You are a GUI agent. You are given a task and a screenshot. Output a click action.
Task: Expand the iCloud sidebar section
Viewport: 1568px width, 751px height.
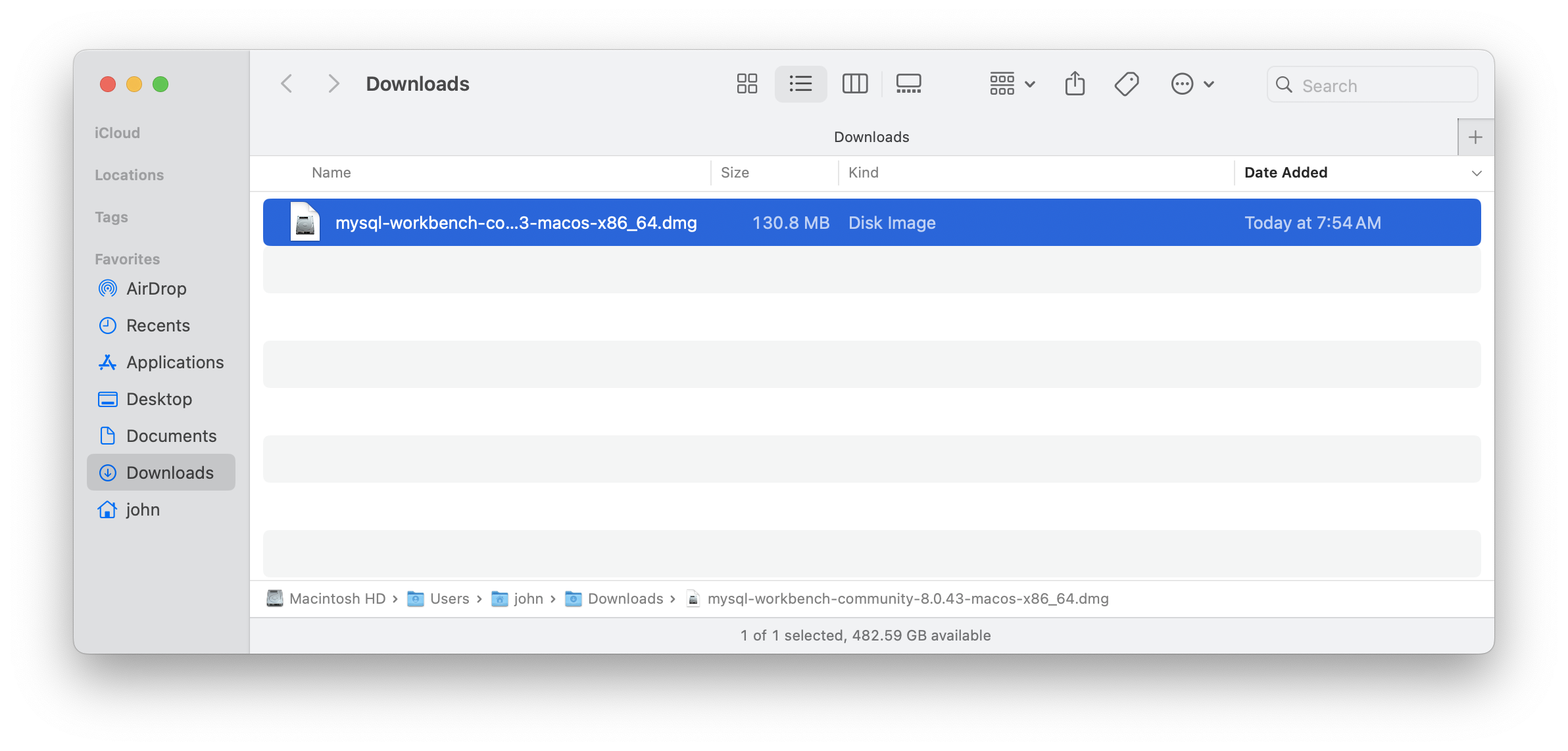[117, 133]
